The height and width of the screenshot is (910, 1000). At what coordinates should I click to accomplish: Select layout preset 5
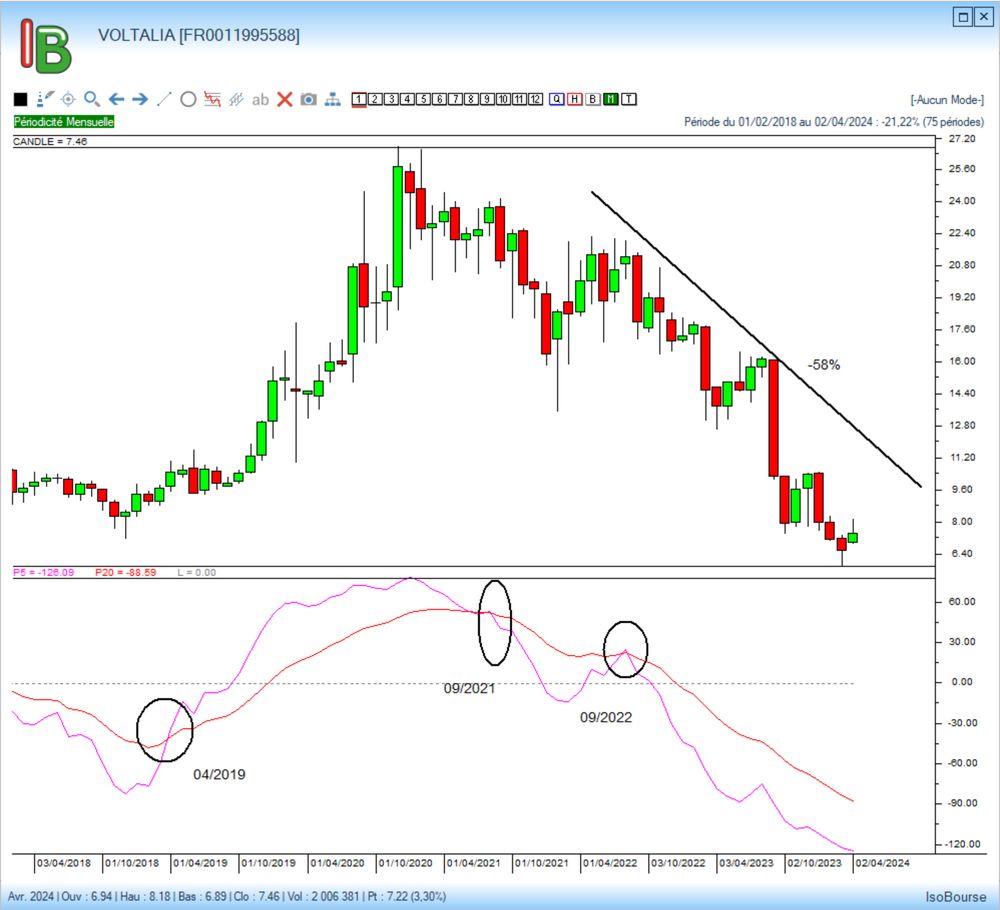click(x=423, y=99)
